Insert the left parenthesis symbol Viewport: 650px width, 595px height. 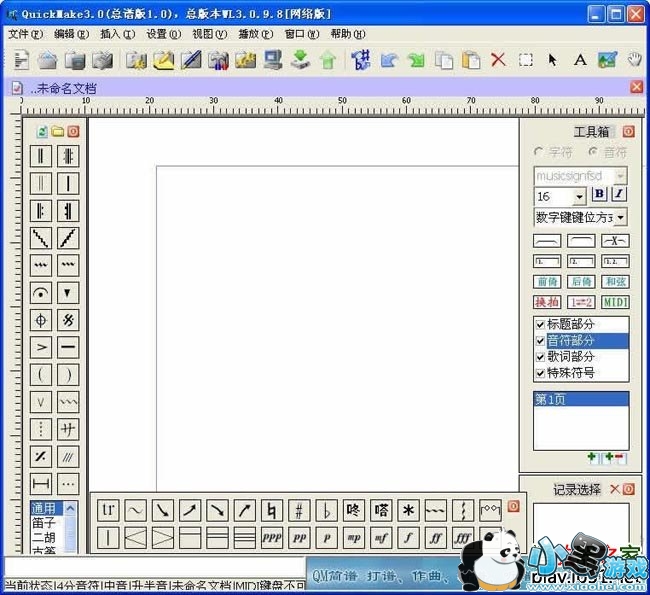point(41,375)
